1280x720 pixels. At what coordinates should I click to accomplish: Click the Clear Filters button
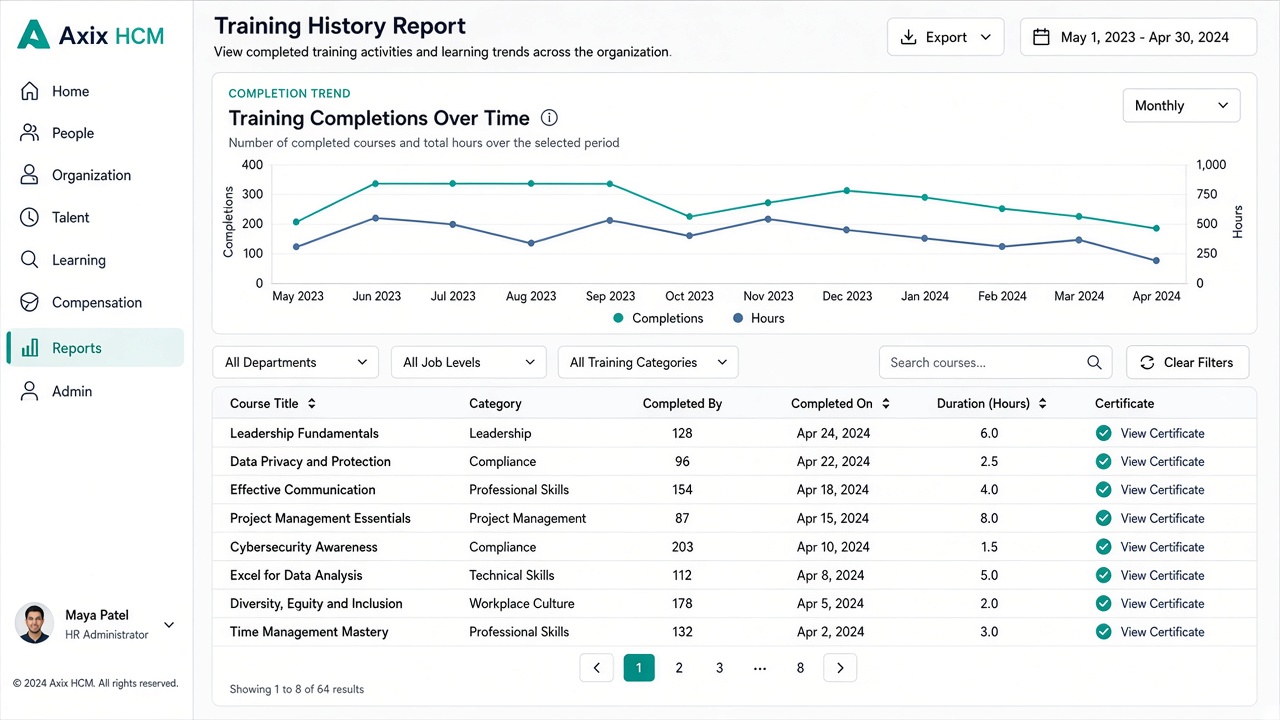1187,362
